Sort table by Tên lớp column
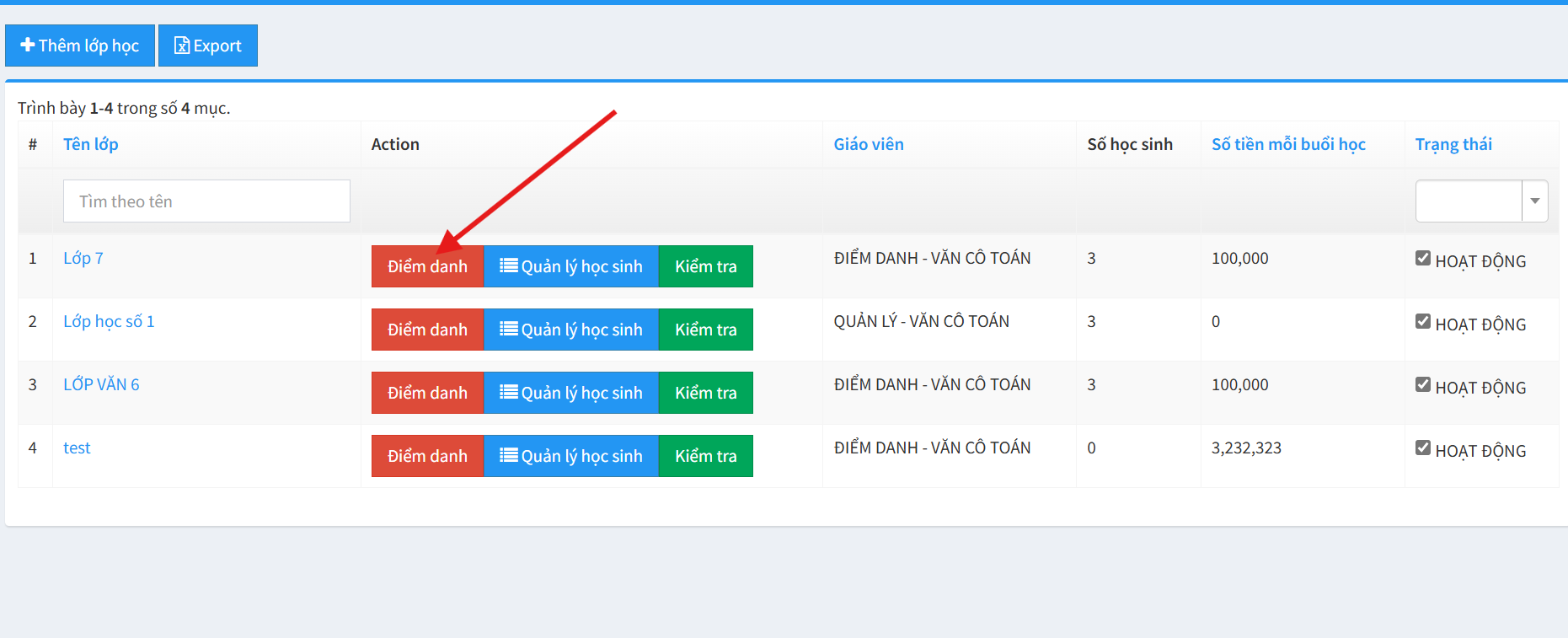1568x638 pixels. tap(91, 144)
